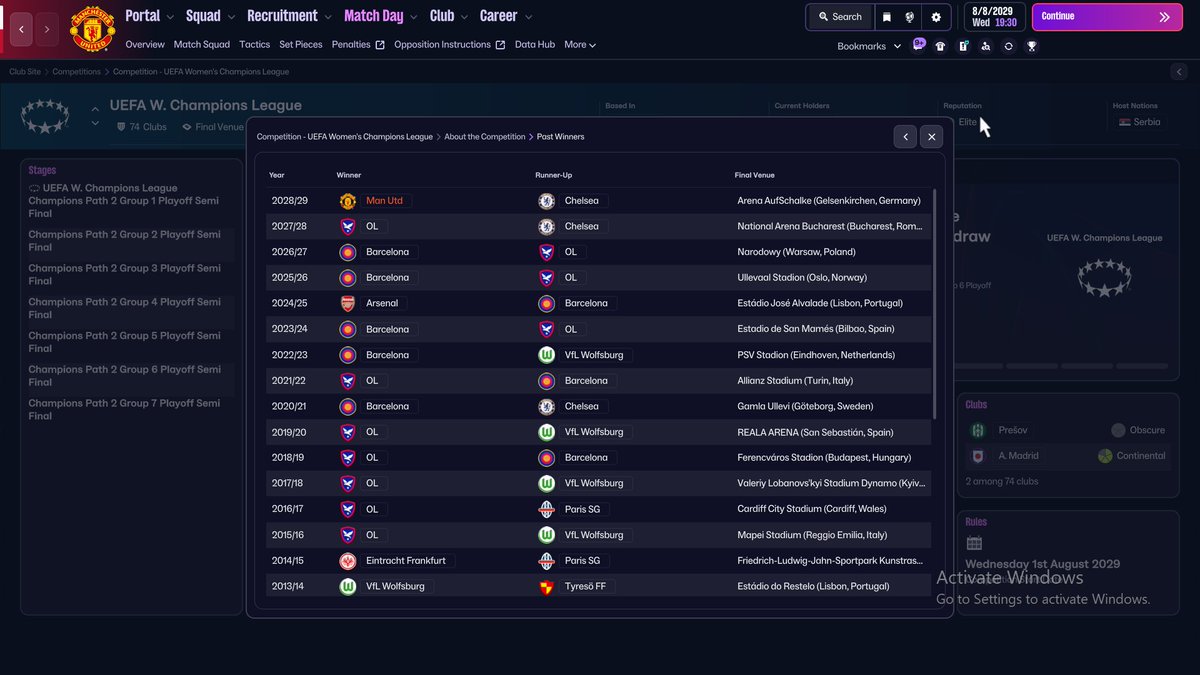Click Club Site breadcrumb link

pyautogui.click(x=25, y=72)
